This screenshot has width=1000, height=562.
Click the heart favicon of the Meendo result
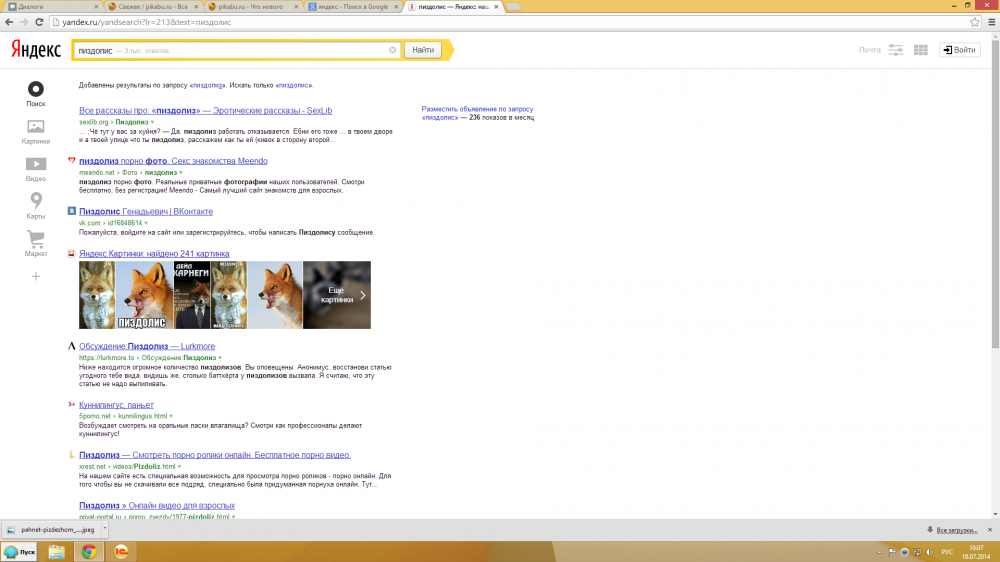click(x=71, y=161)
